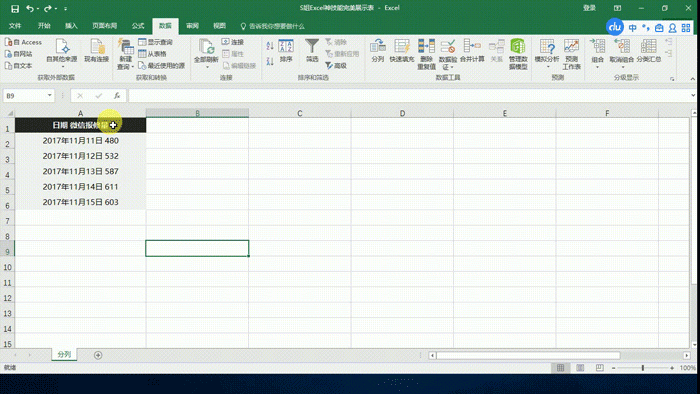700x394 pixels.
Task: Add a new sheet with plus button
Action: point(98,355)
